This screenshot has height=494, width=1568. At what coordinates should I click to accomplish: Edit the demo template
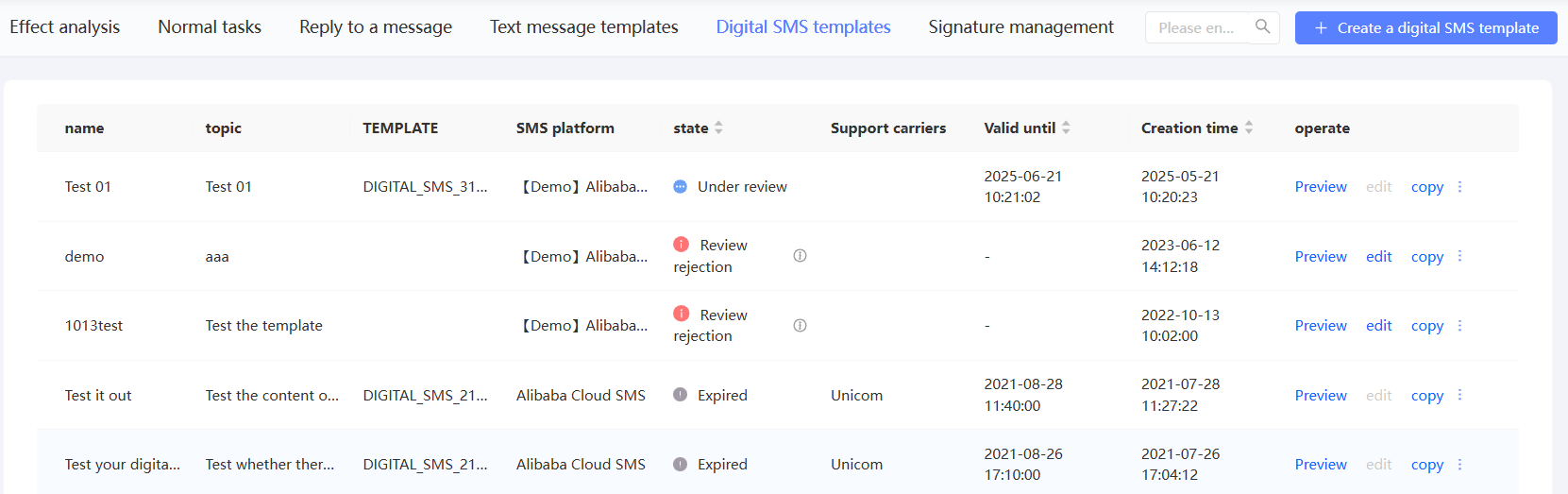tap(1379, 256)
